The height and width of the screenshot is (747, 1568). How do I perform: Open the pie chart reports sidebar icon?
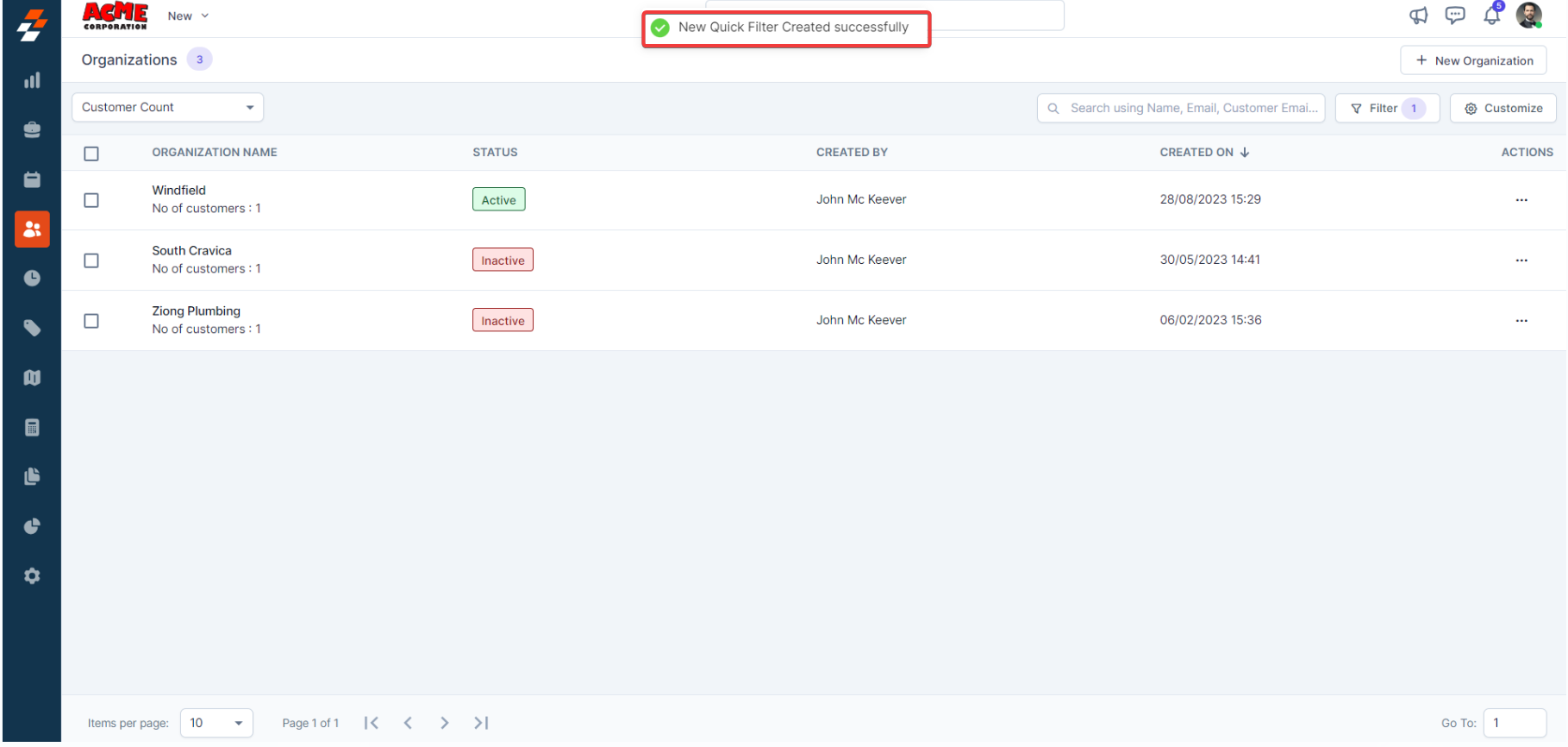point(32,526)
